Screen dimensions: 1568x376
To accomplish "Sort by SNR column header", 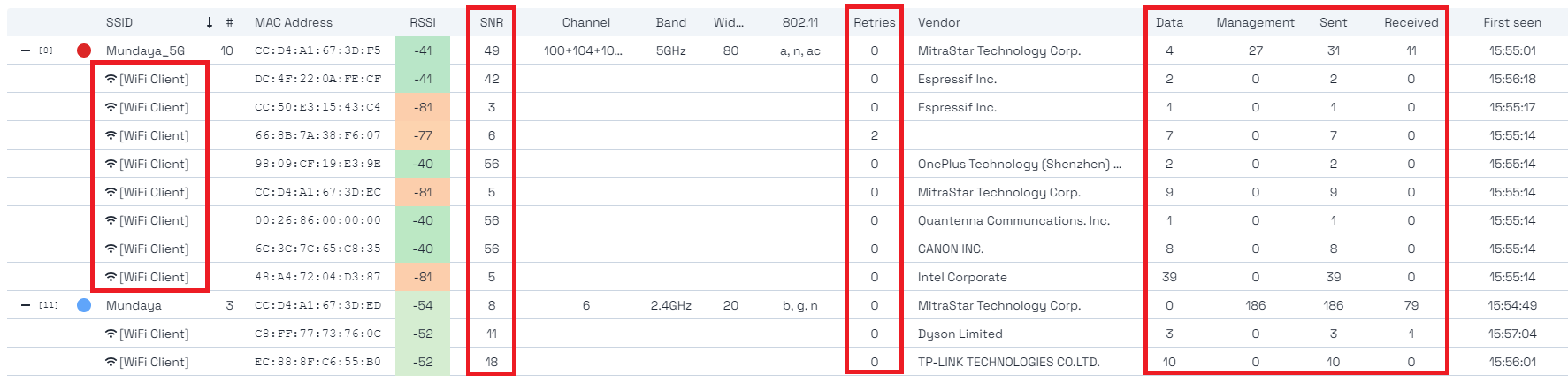I will pos(492,22).
